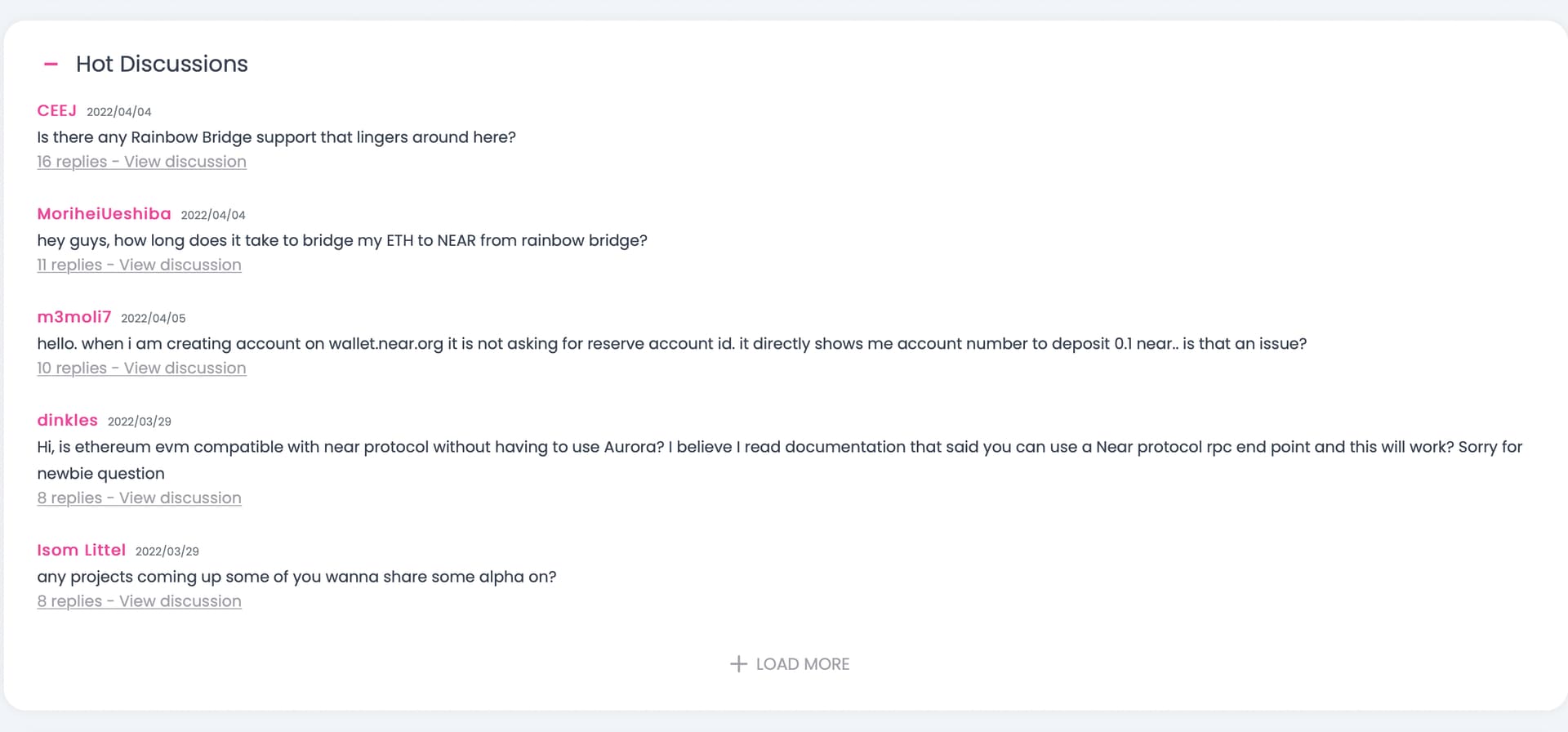Click the upcoming projects alpha message
Screen dimensions: 1568x732
pyautogui.click(x=296, y=577)
